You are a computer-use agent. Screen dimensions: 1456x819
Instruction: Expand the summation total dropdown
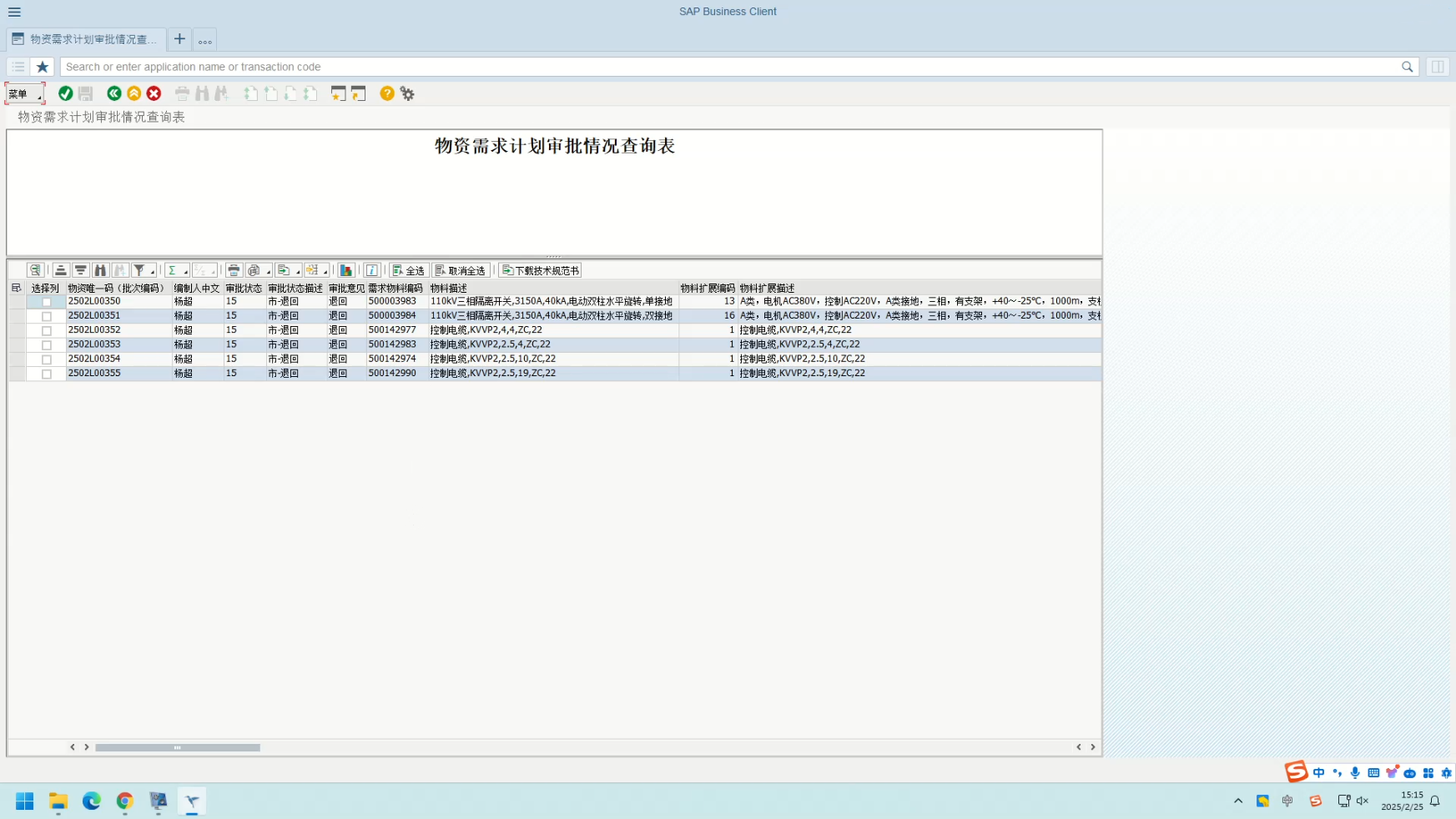(x=184, y=271)
